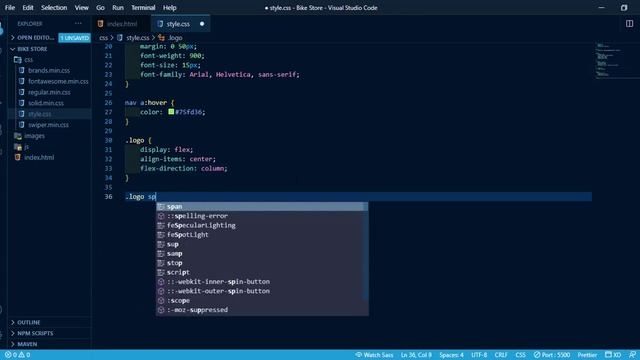Click the split editor icon

(x=629, y=24)
